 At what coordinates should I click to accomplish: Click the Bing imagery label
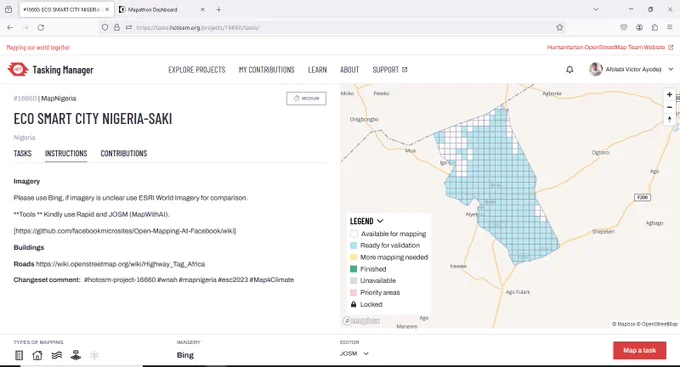[185, 355]
